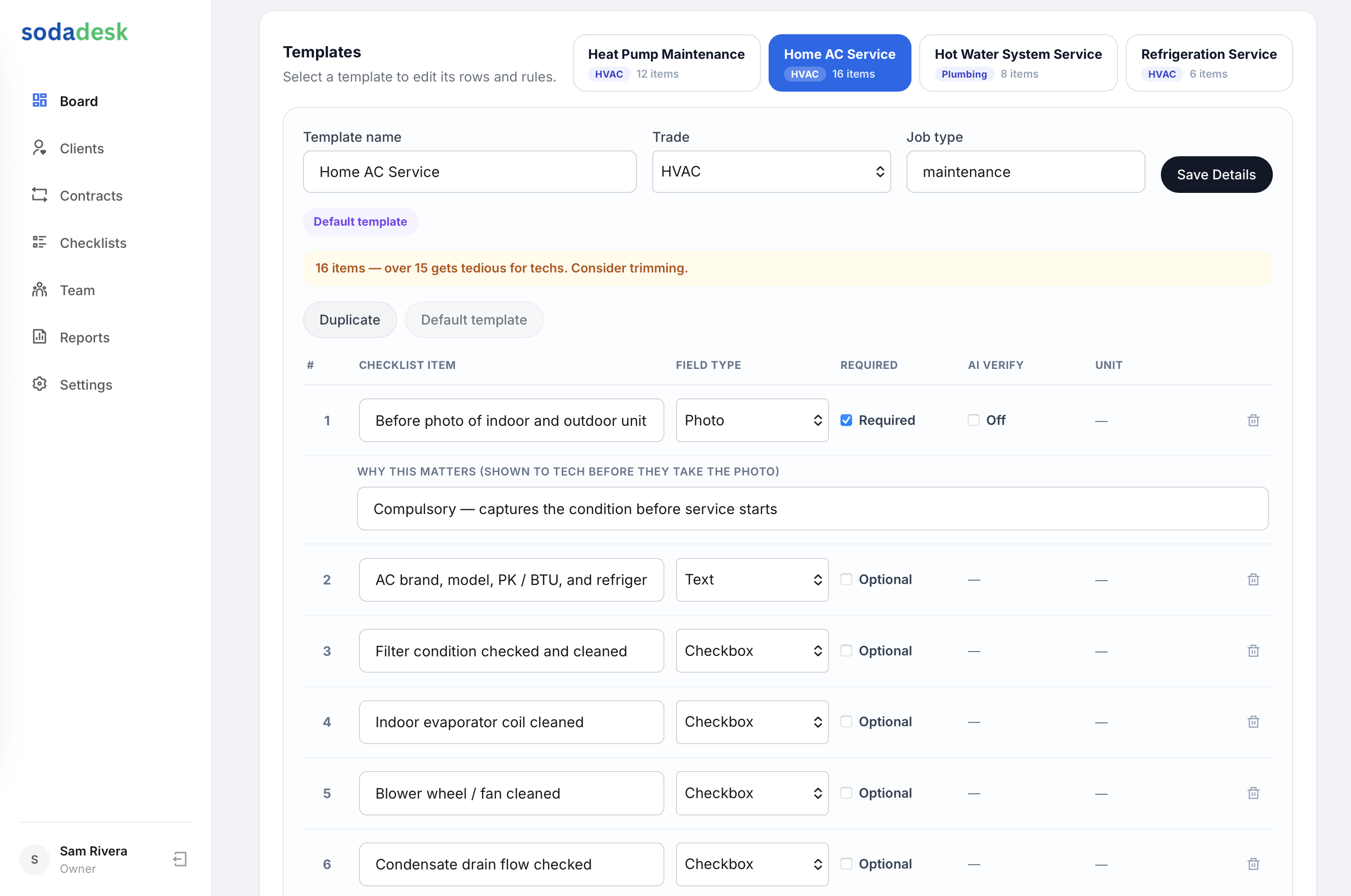
Task: Select the Hot Water System Service template
Action: pyautogui.click(x=1018, y=63)
